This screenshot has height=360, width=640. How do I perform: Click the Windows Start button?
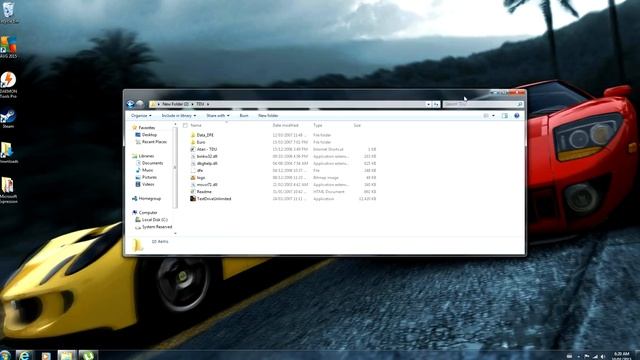(5, 355)
